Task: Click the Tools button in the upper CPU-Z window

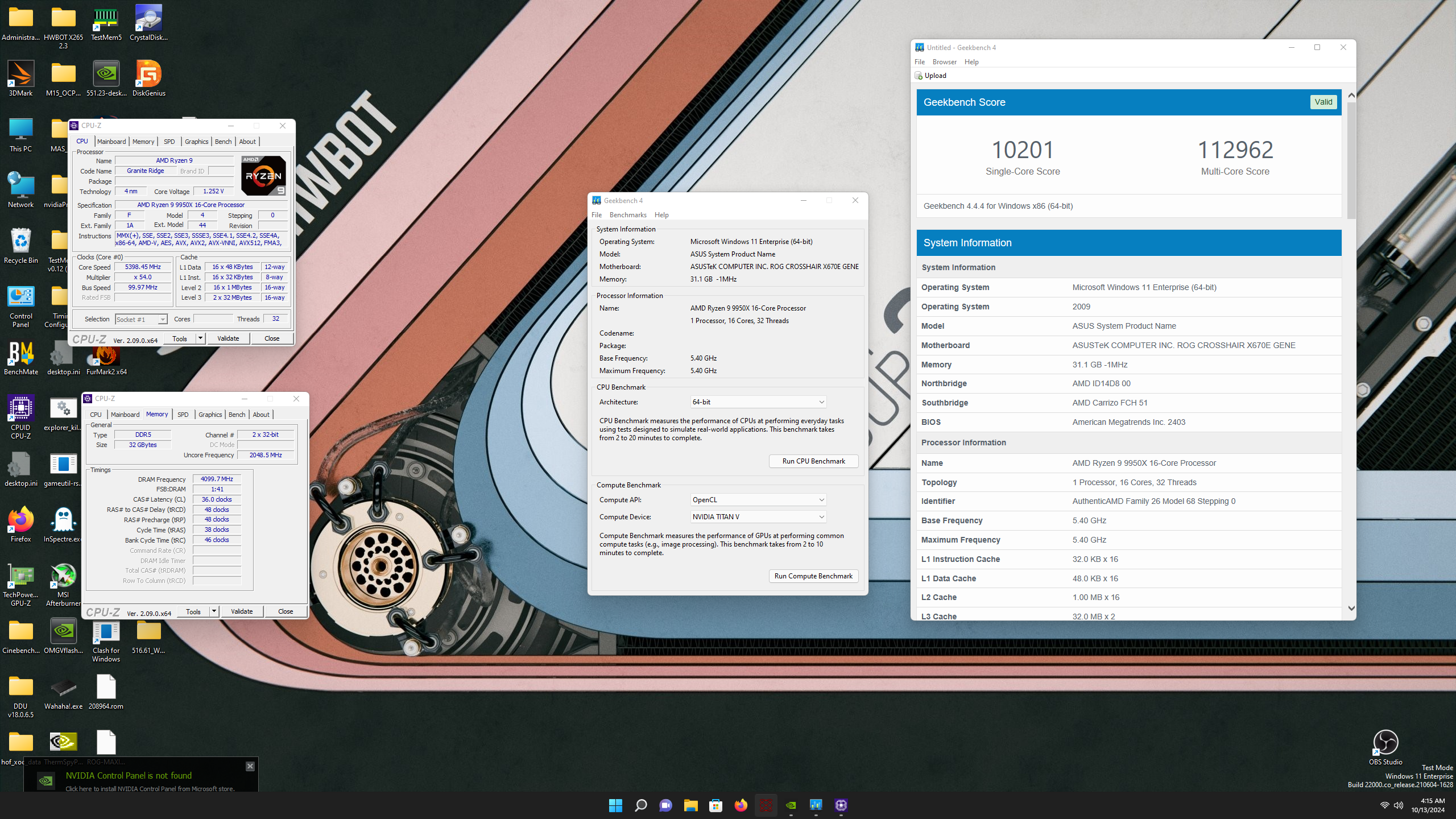Action: pyautogui.click(x=180, y=338)
